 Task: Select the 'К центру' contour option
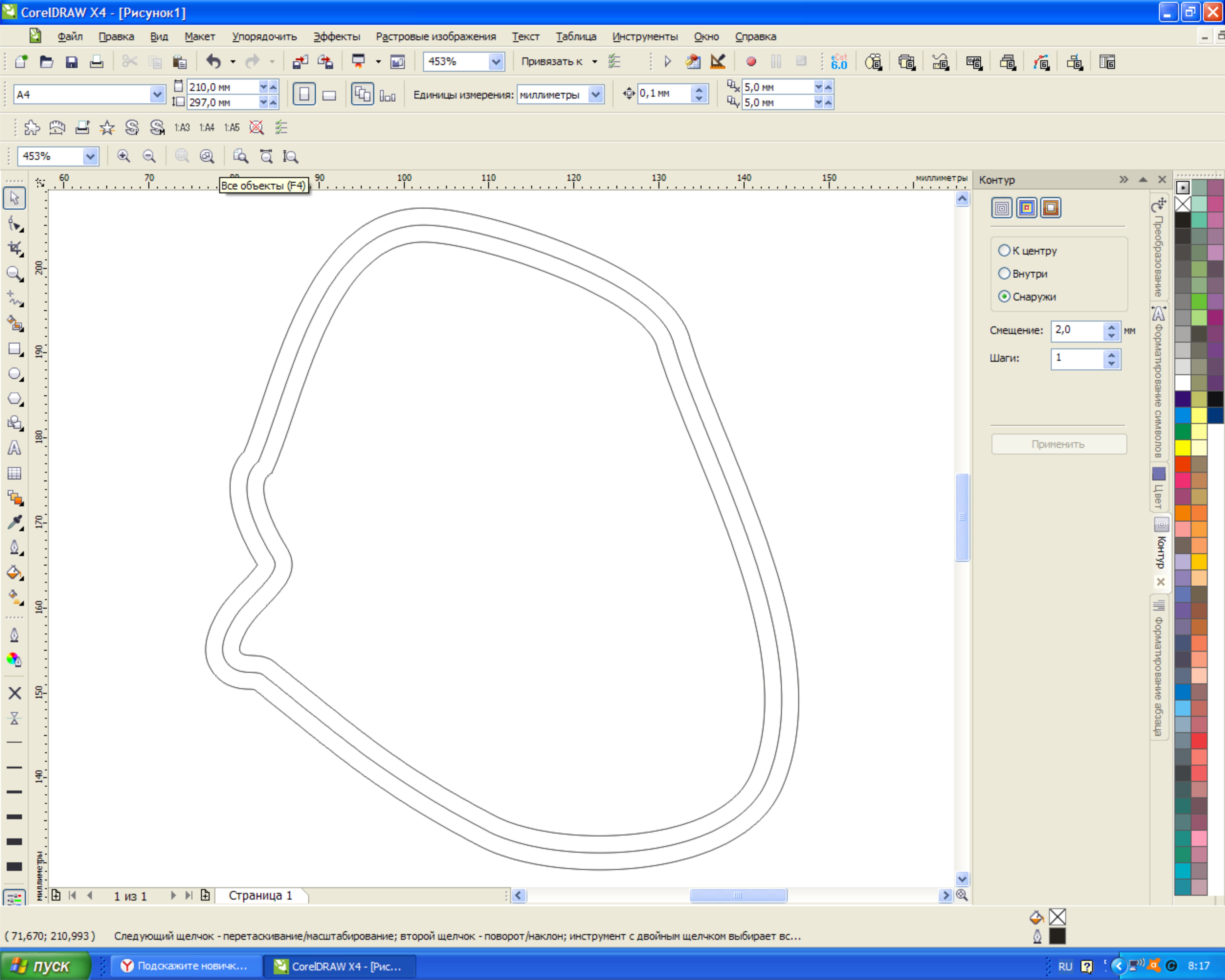pos(1028,251)
